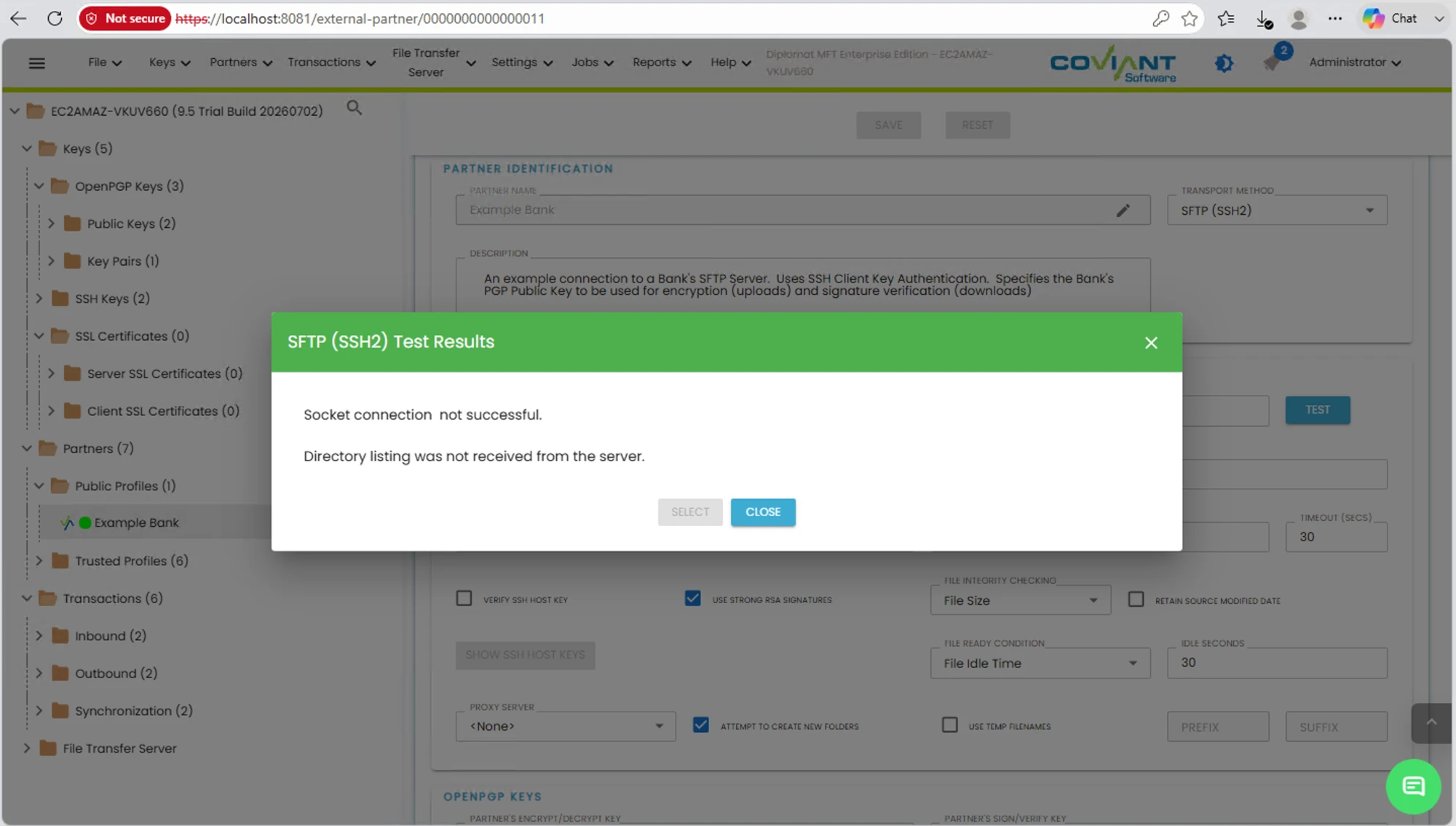Enable Use Temp Filenames checkbox
The height and width of the screenshot is (826, 1456).
pyautogui.click(x=949, y=725)
